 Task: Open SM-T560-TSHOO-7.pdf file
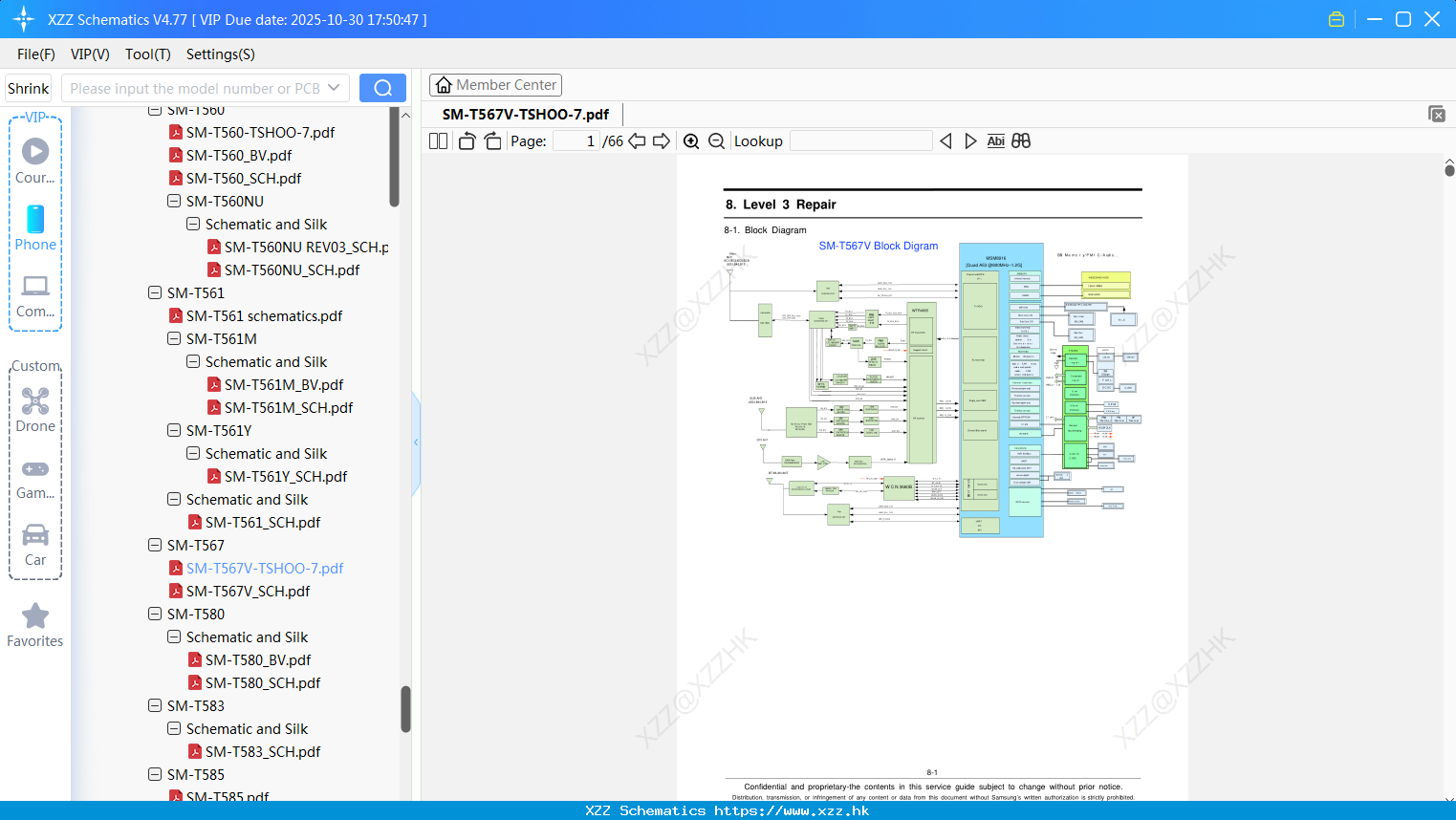(x=260, y=132)
